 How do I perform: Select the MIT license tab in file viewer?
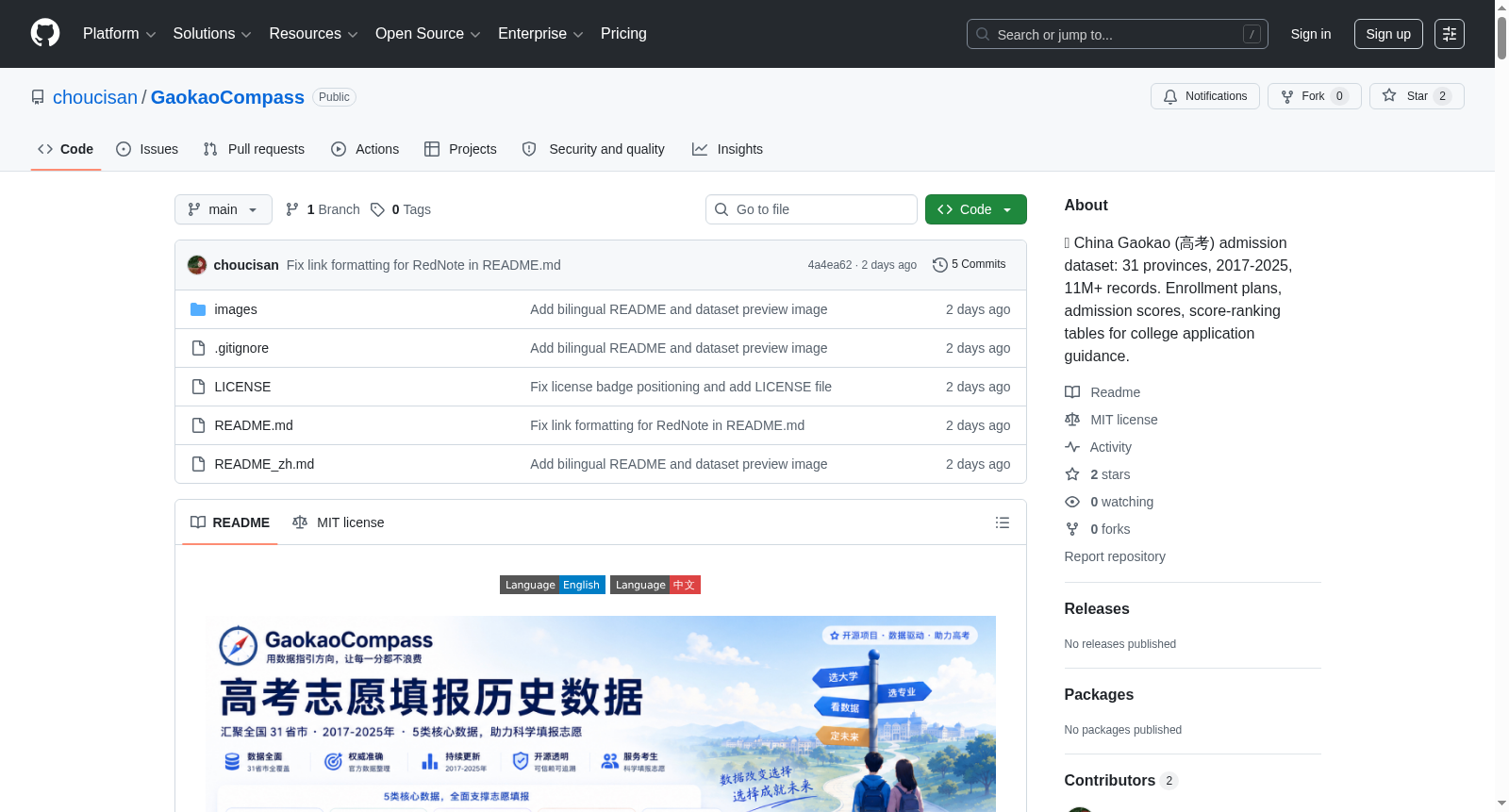tap(339, 522)
